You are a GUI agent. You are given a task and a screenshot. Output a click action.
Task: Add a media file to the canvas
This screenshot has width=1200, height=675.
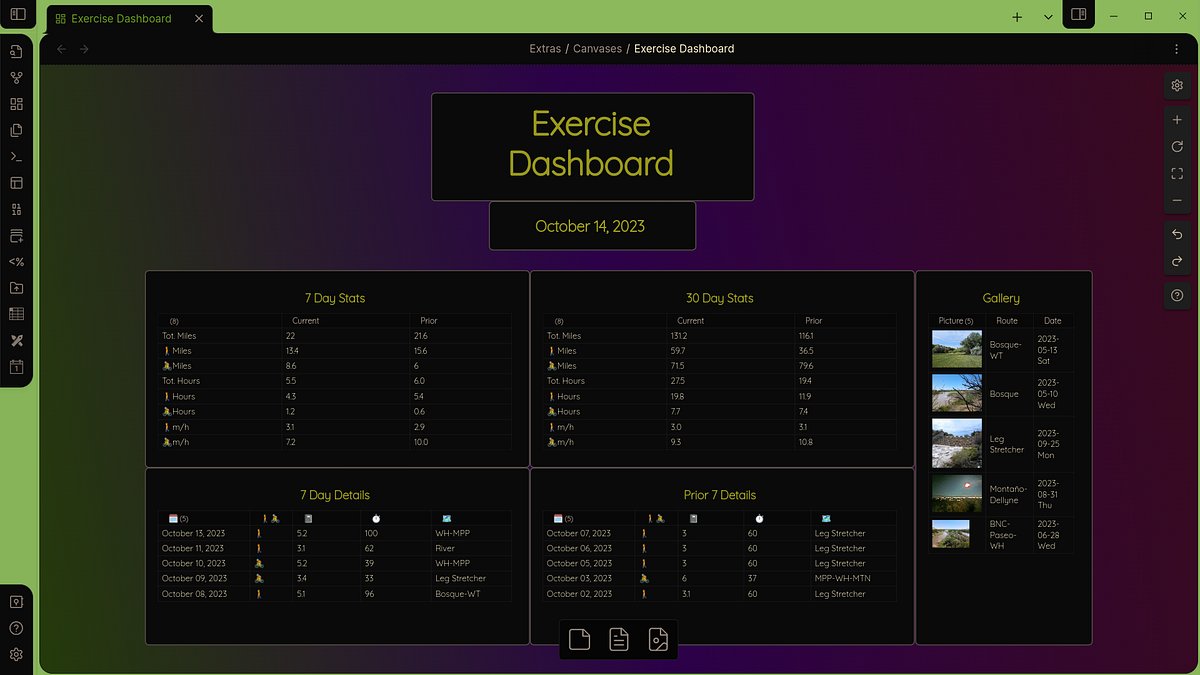click(658, 639)
